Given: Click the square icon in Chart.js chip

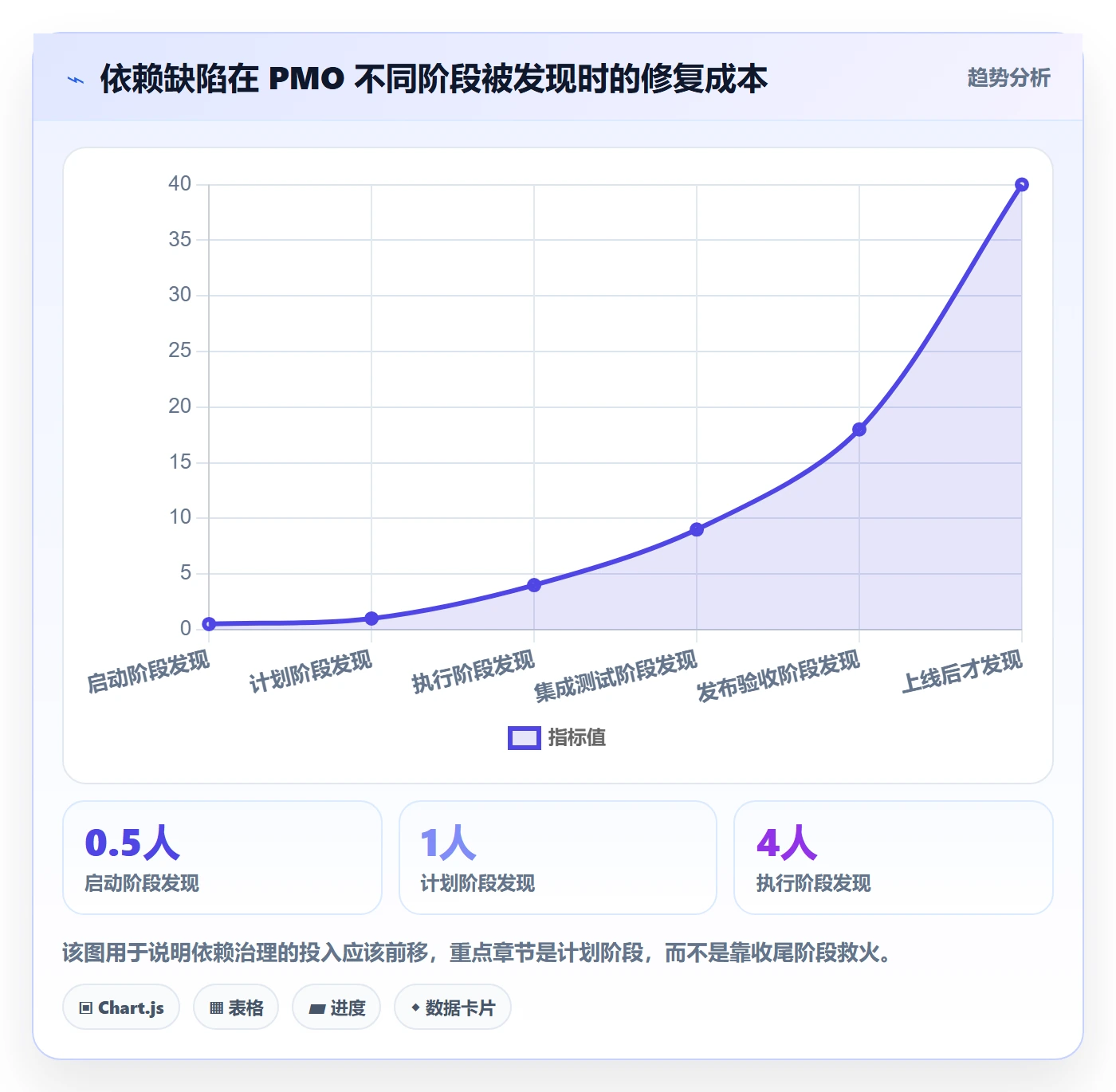Looking at the screenshot, I should point(86,1008).
